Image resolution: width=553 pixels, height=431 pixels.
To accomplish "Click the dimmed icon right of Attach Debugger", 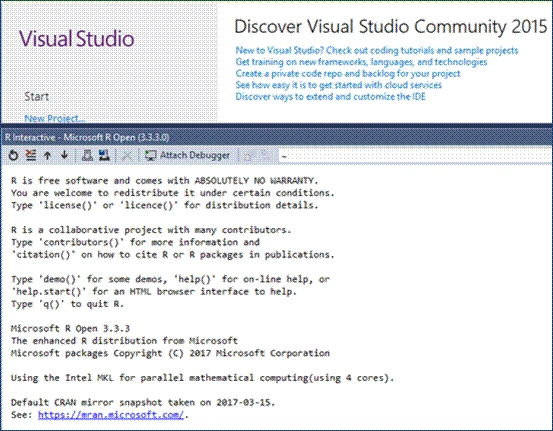I will (x=249, y=155).
